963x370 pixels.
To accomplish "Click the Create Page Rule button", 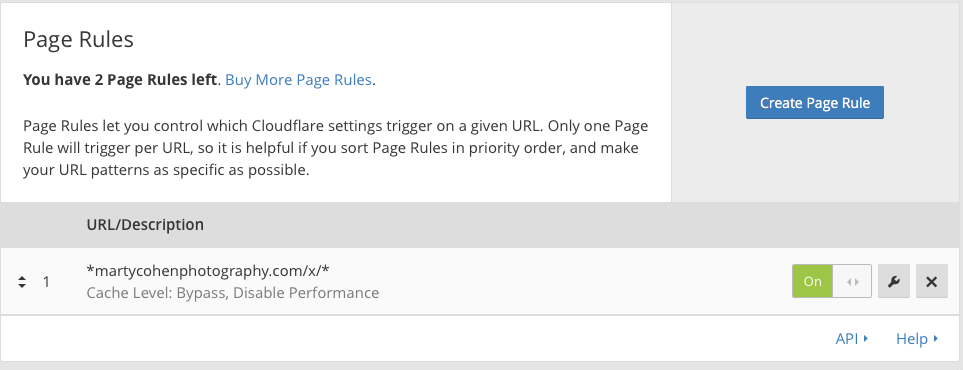I will pyautogui.click(x=814, y=103).
